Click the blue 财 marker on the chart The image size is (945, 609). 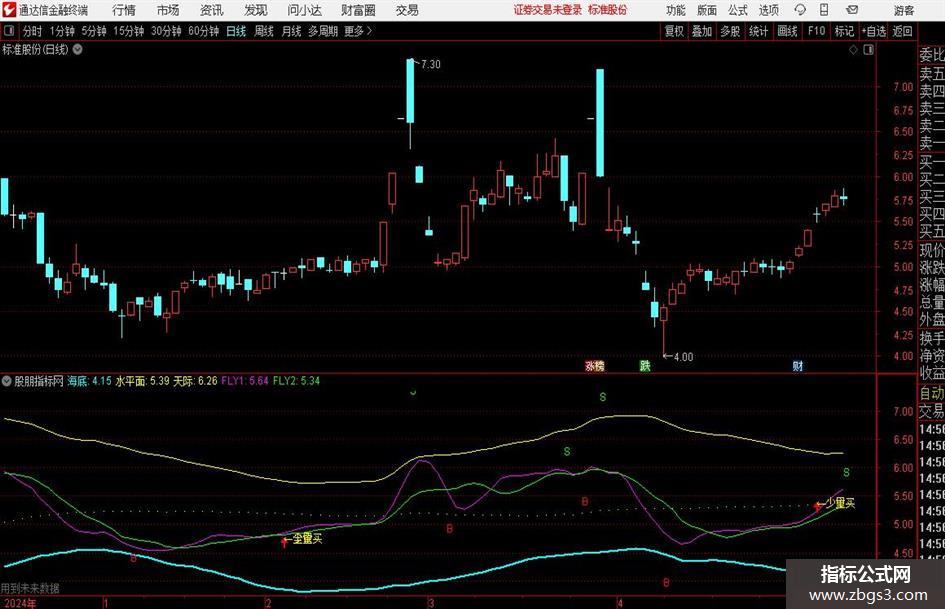[x=798, y=365]
